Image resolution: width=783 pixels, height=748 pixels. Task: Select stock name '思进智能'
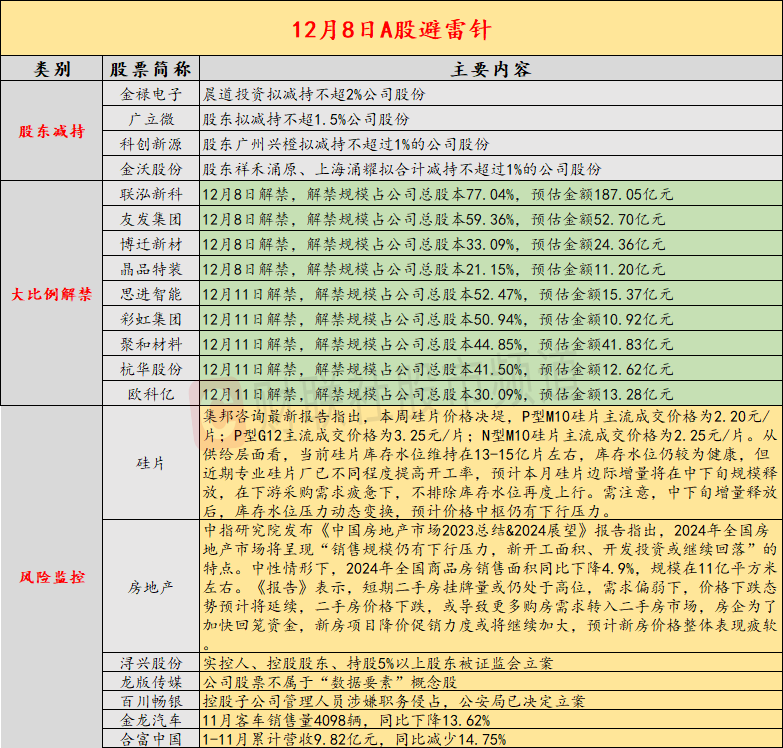point(151,294)
